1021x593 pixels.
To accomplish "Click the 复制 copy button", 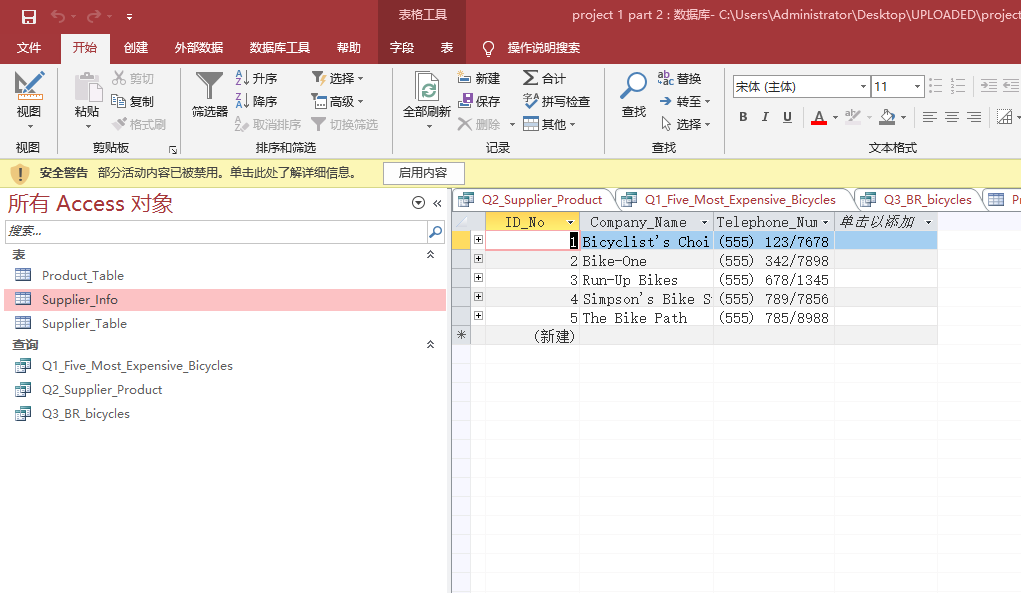I will [133, 102].
